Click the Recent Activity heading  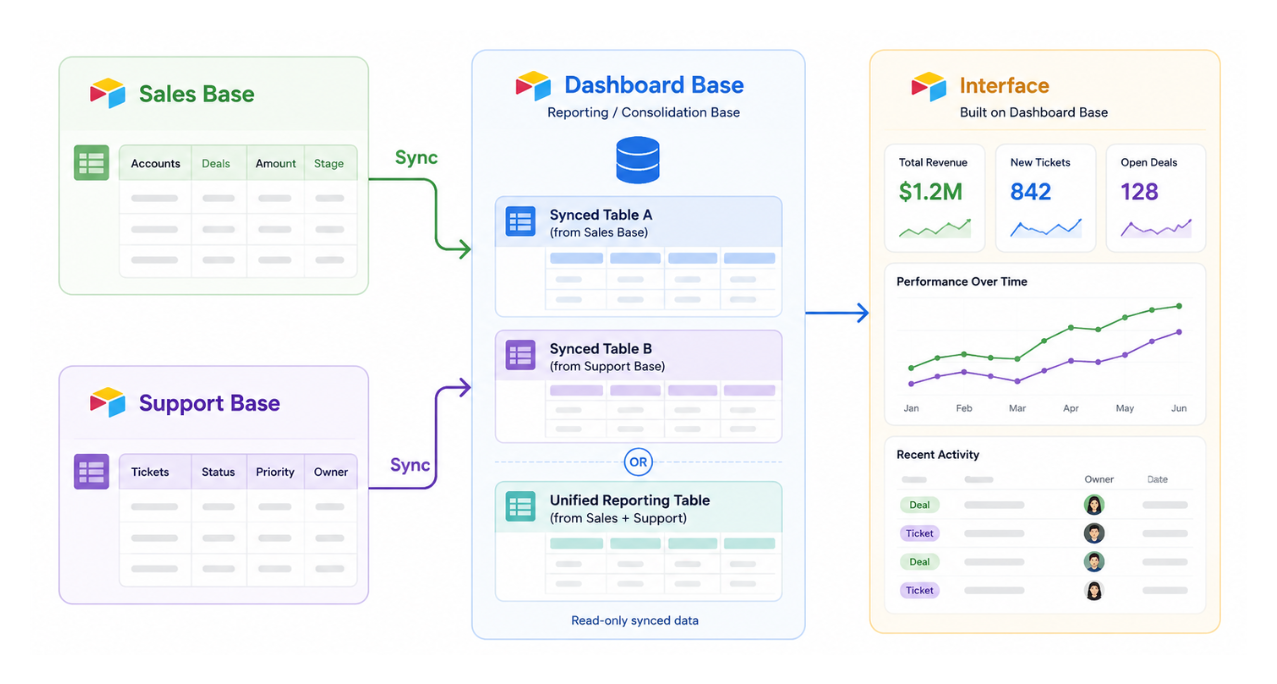click(938, 454)
